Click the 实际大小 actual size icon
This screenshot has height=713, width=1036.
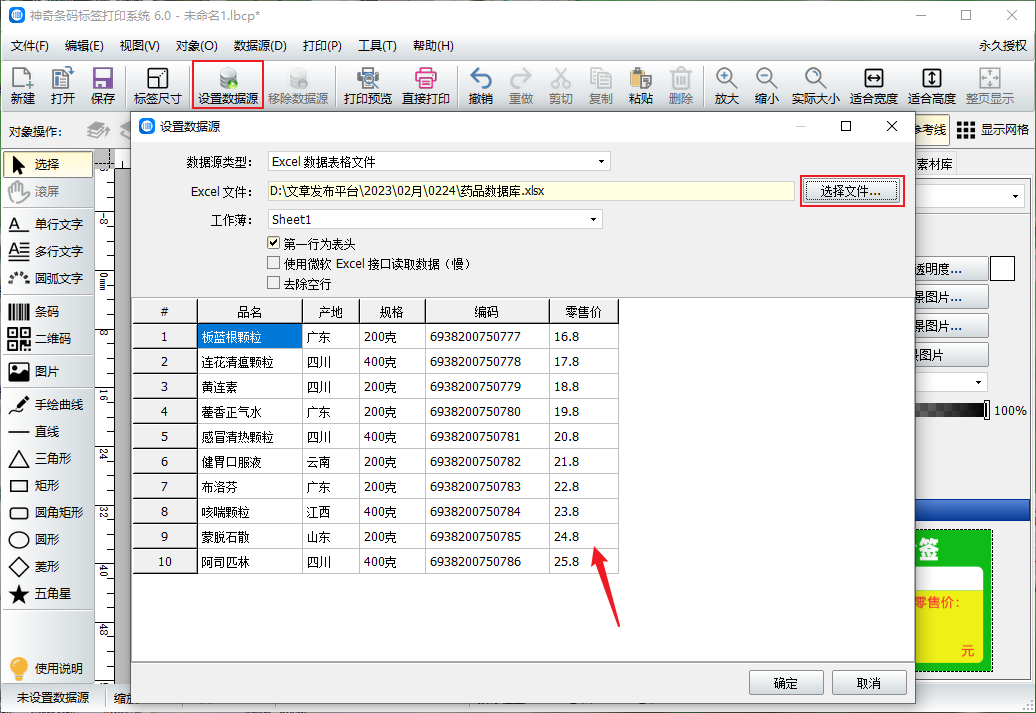click(815, 86)
